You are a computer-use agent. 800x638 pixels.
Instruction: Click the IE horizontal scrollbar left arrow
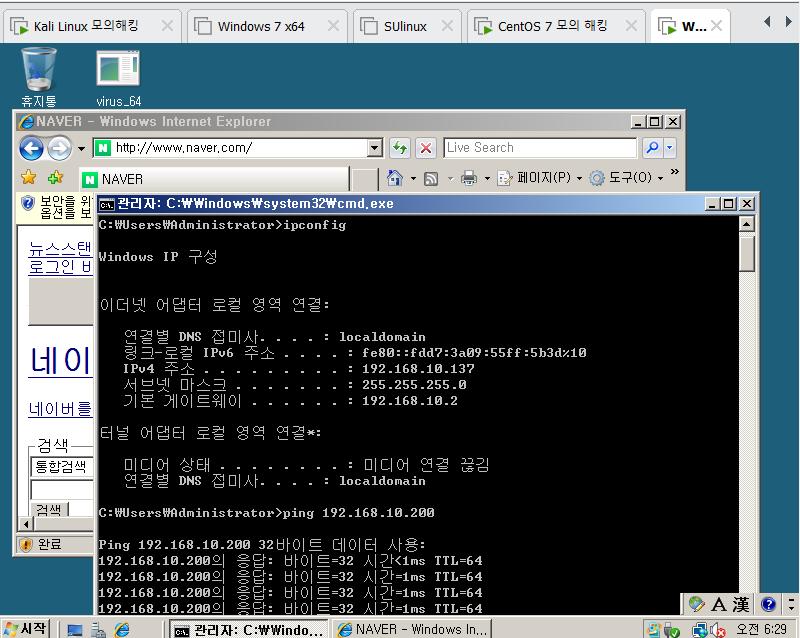coord(26,524)
